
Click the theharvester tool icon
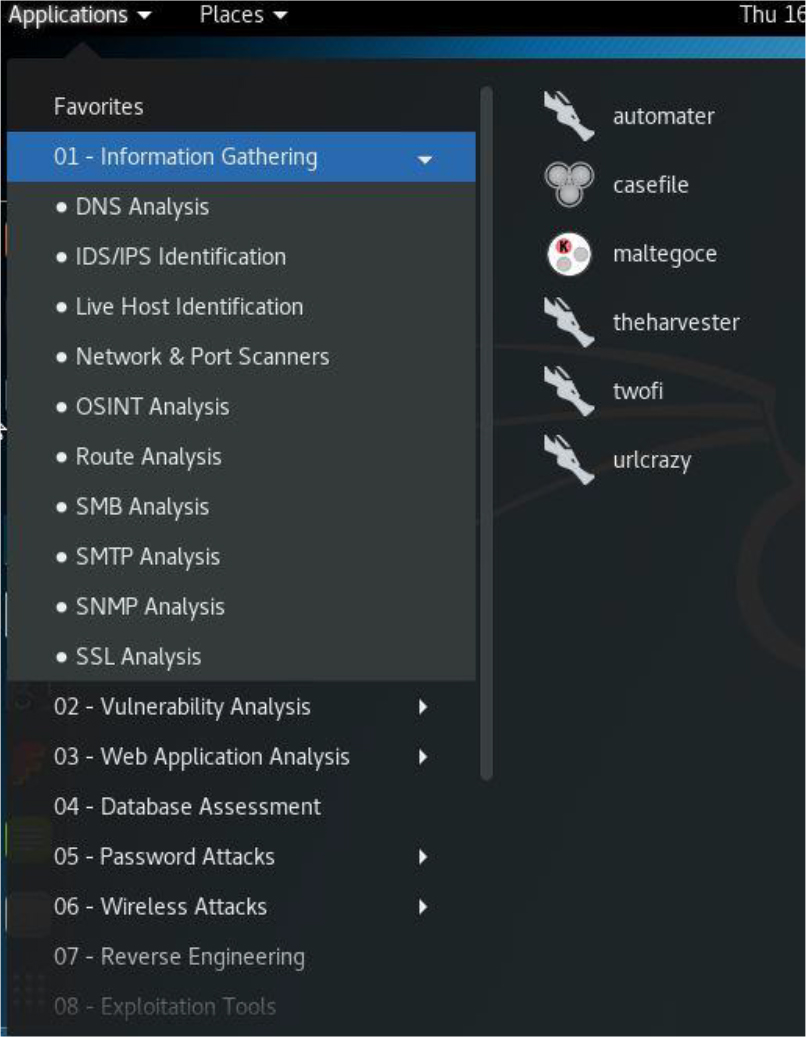pyautogui.click(x=569, y=323)
